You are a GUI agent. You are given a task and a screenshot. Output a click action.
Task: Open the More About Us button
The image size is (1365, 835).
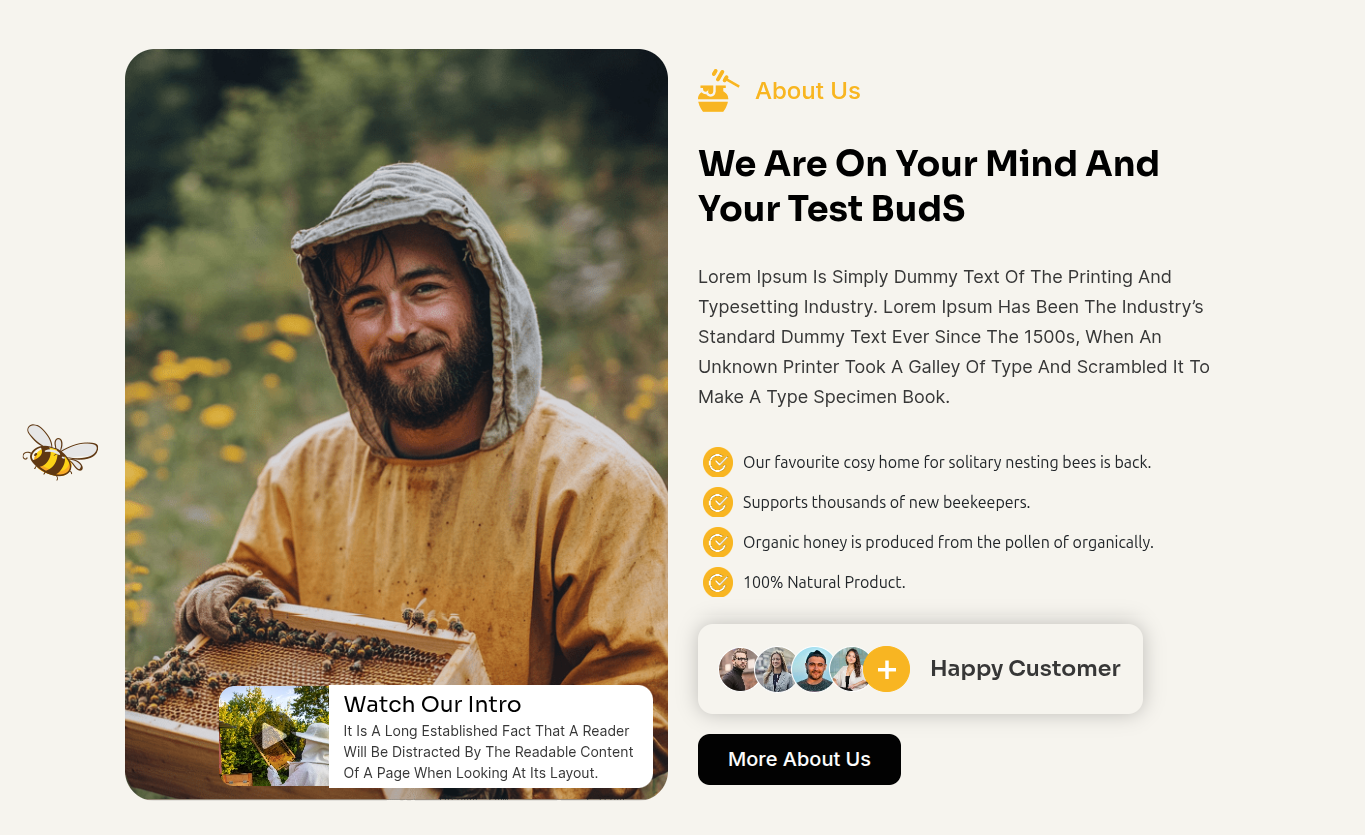(799, 759)
